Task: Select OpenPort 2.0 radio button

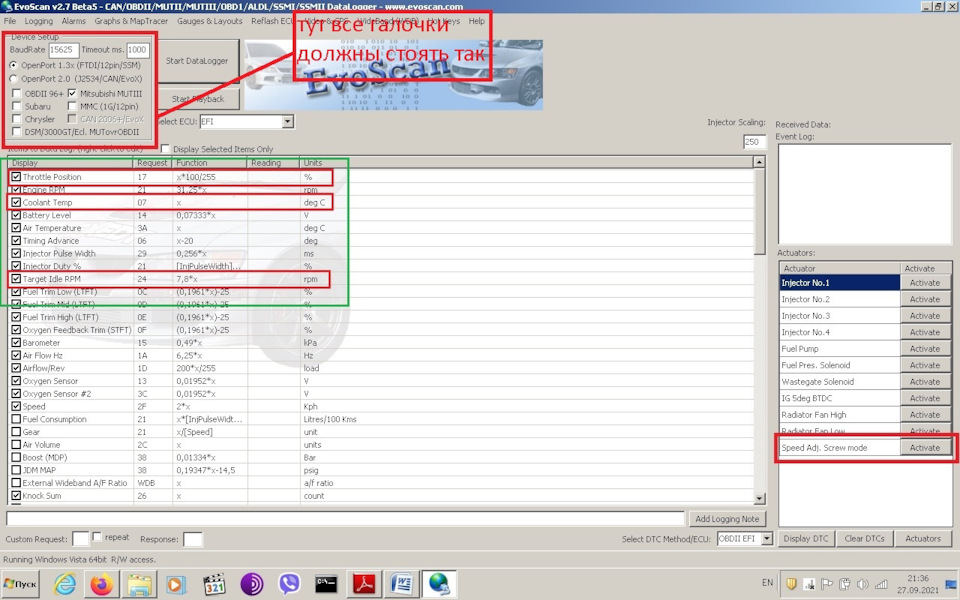Action: pos(13,78)
